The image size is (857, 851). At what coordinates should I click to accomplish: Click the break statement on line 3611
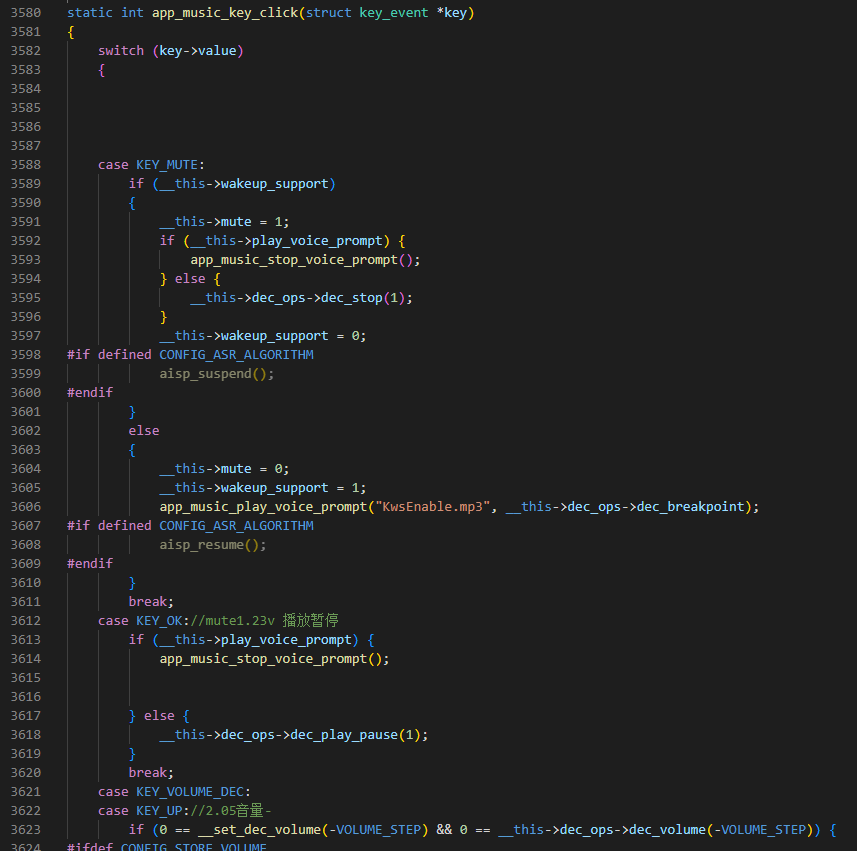pos(151,602)
